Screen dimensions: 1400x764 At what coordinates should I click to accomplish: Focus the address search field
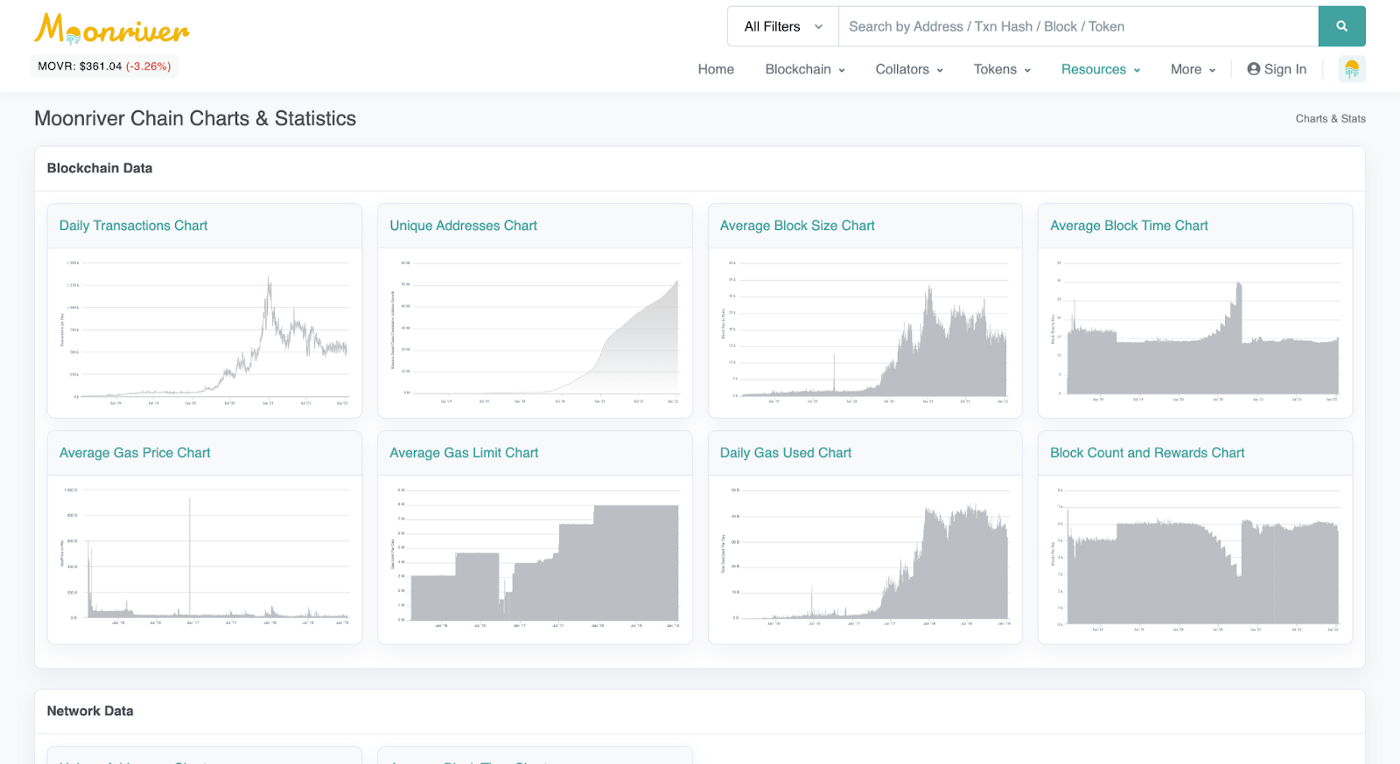click(1078, 27)
